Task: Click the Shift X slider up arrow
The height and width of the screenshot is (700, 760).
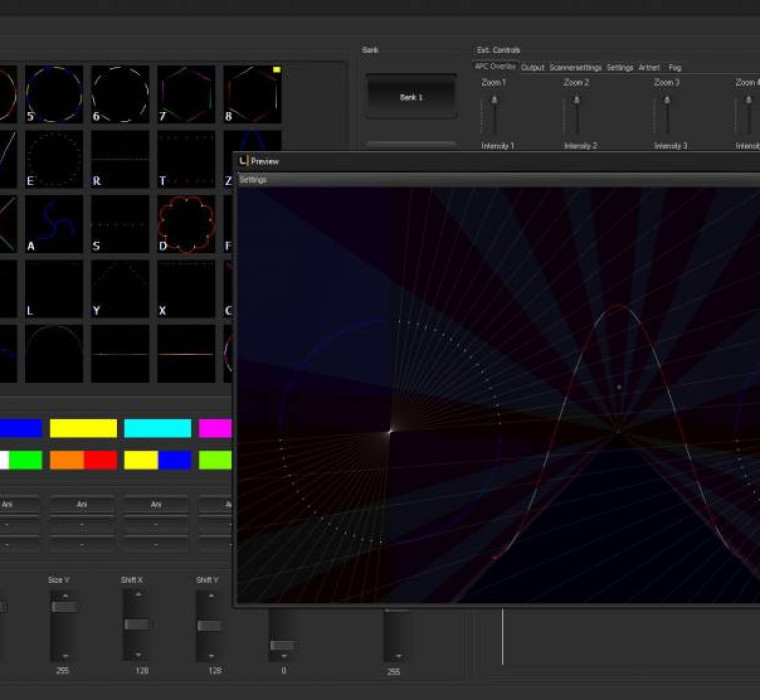Action: pyautogui.click(x=137, y=595)
